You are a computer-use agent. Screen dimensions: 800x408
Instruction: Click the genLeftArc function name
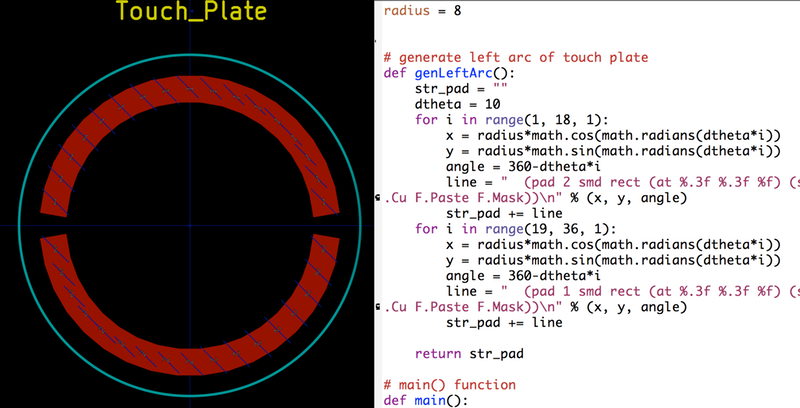(454, 73)
